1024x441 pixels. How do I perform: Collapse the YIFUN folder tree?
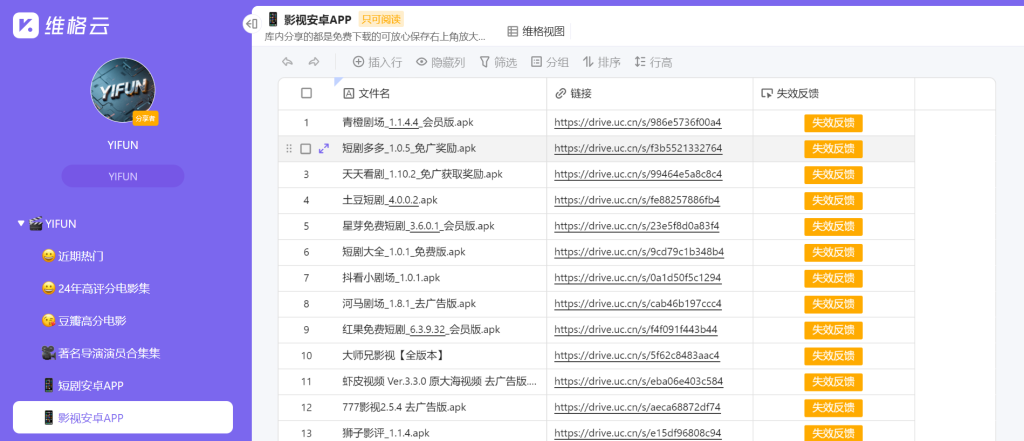tap(21, 224)
